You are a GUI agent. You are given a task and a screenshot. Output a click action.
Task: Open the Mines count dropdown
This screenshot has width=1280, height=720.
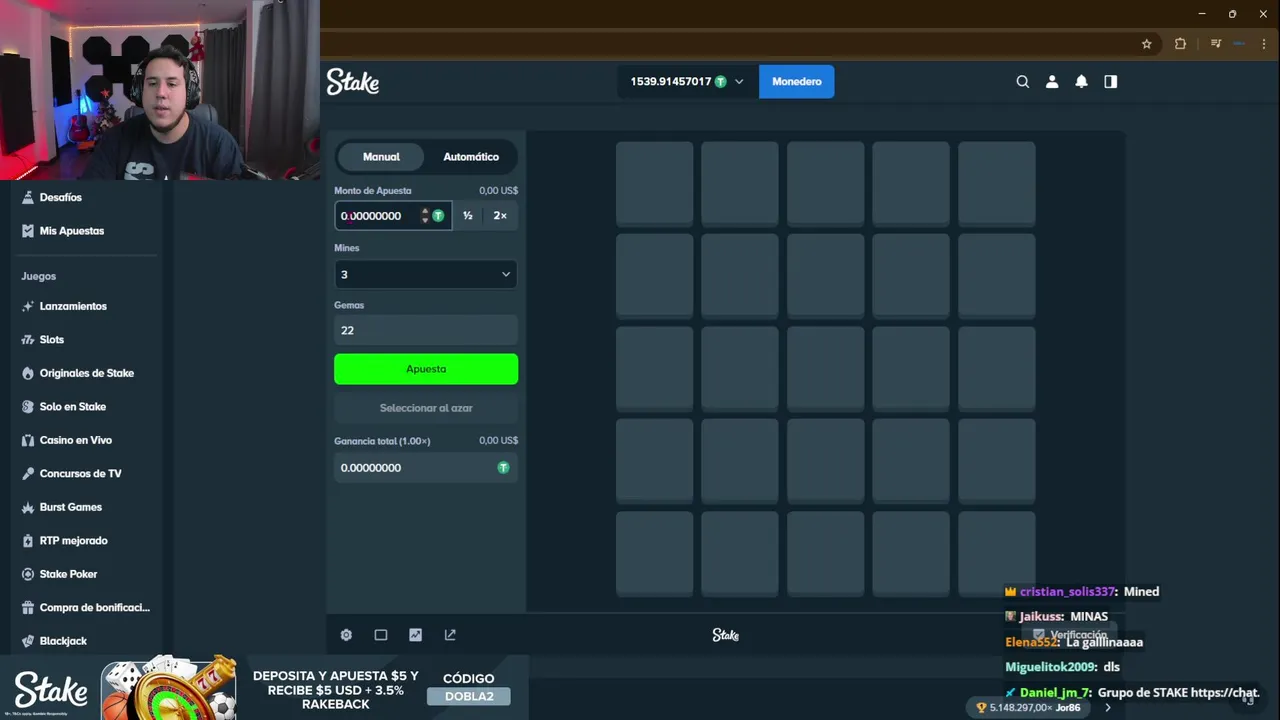(x=426, y=275)
